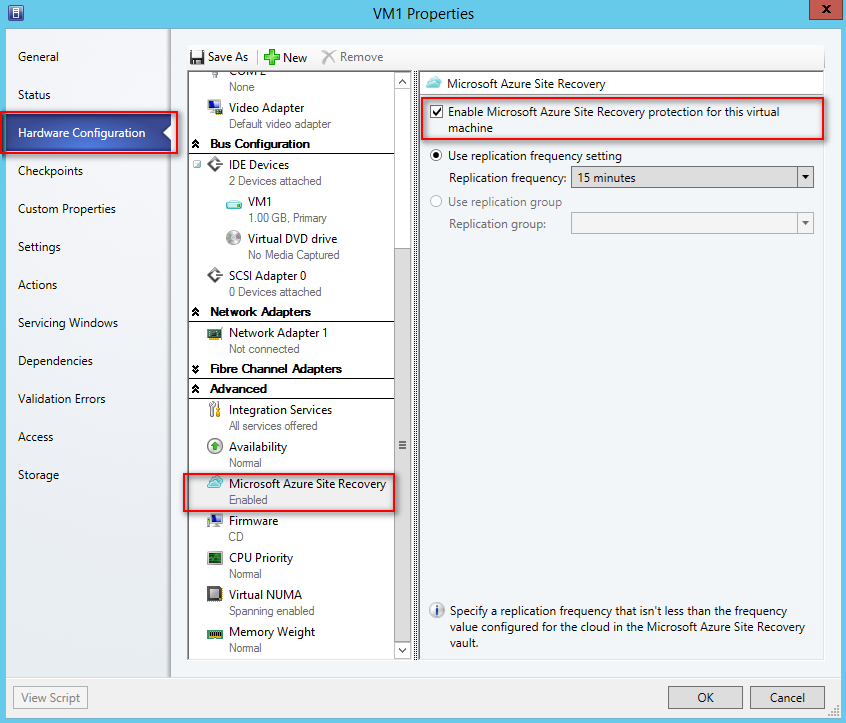Click the blue information icon near the hint
This screenshot has height=723, width=846.
436,610
